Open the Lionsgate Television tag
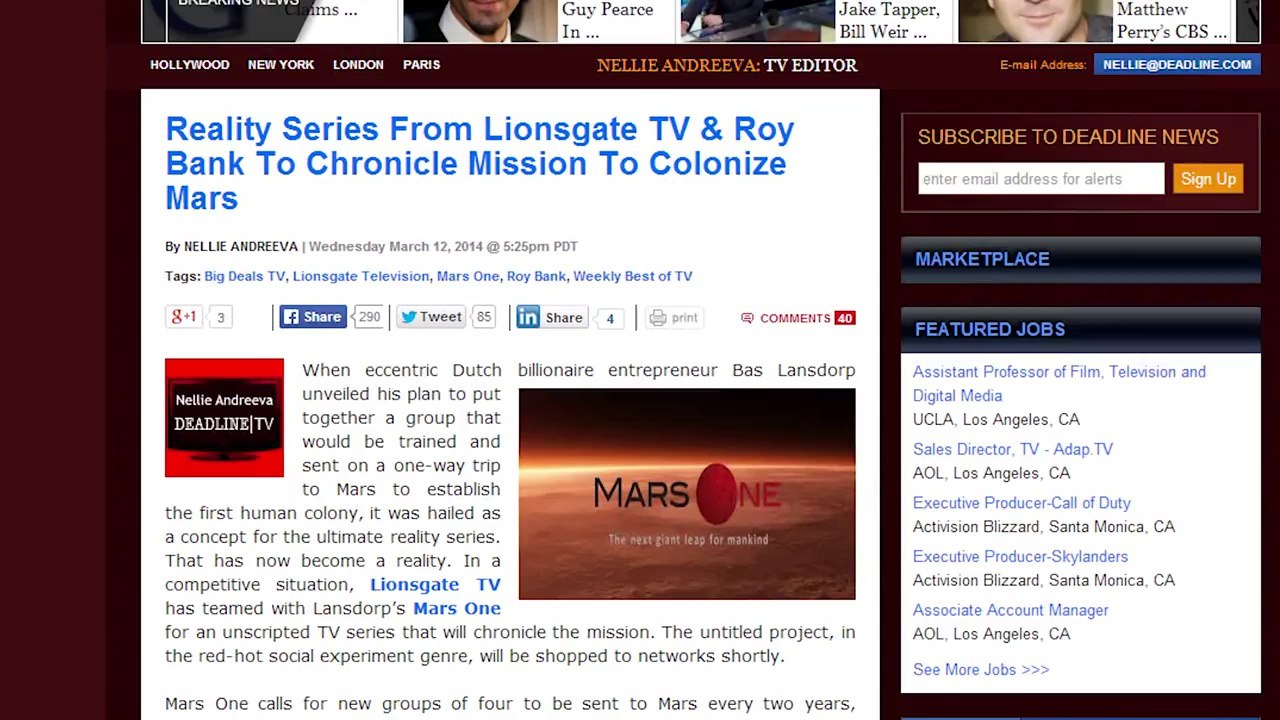The height and width of the screenshot is (720, 1280). click(x=361, y=276)
